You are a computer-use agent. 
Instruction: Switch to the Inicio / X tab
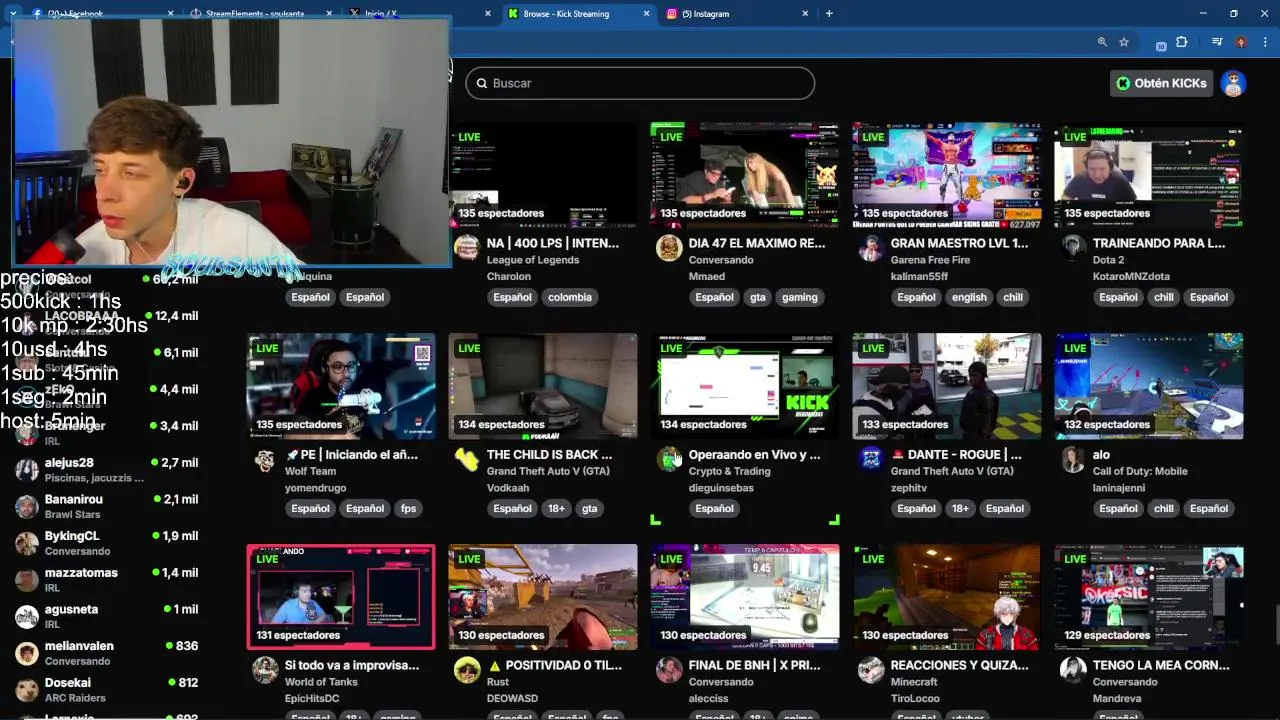418,14
